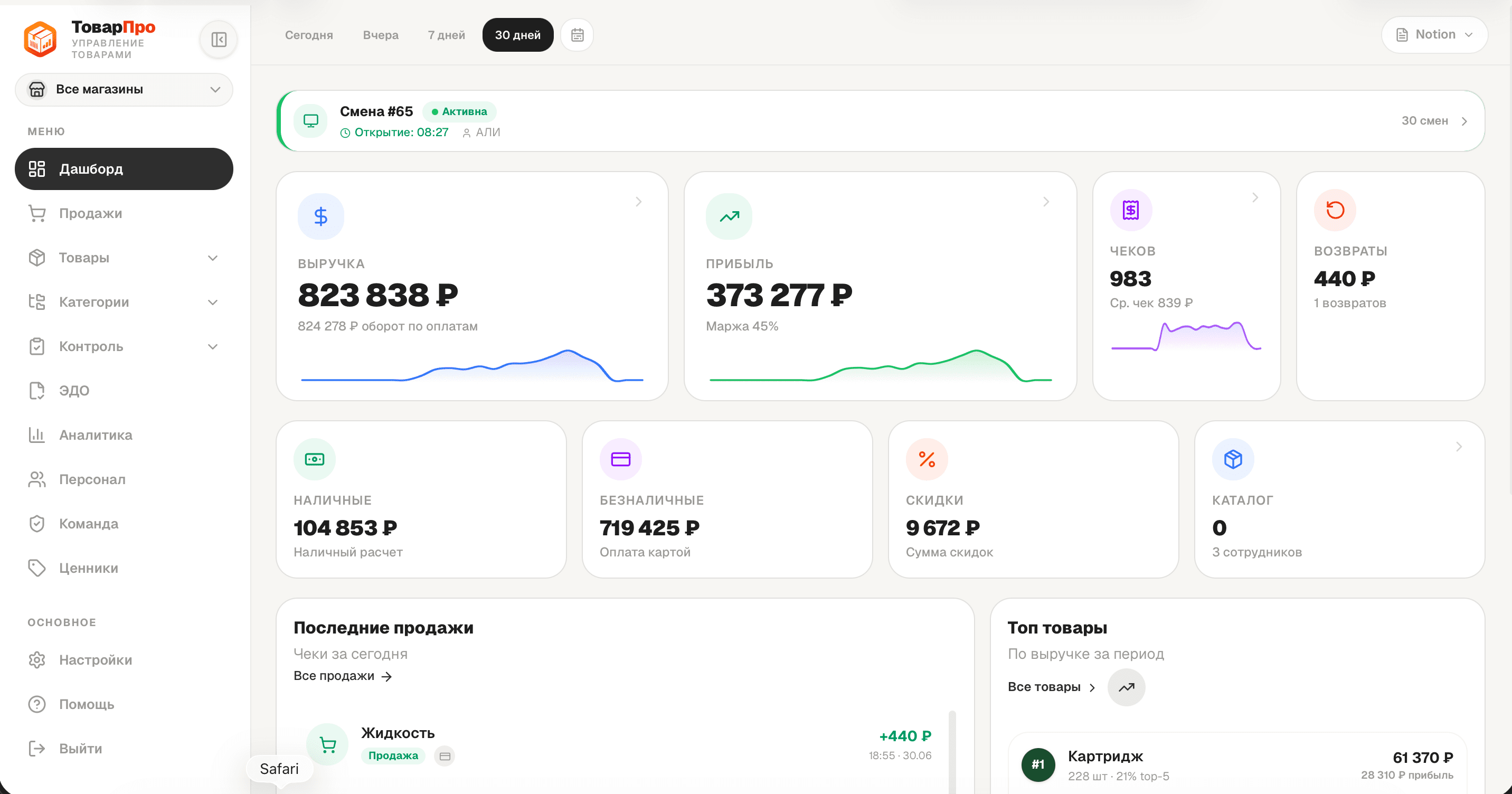Expand the Товары menu section
Viewport: 1512px width, 794px height.
pyautogui.click(x=124, y=258)
